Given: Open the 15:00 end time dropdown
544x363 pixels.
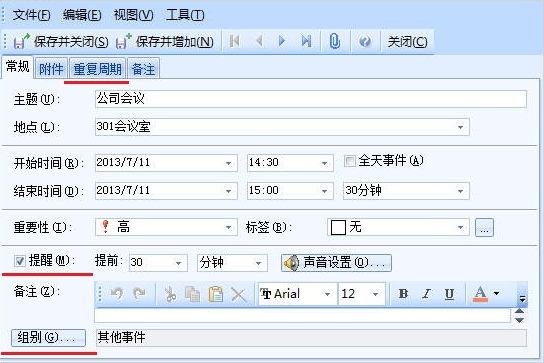Looking at the screenshot, I should click(x=324, y=191).
